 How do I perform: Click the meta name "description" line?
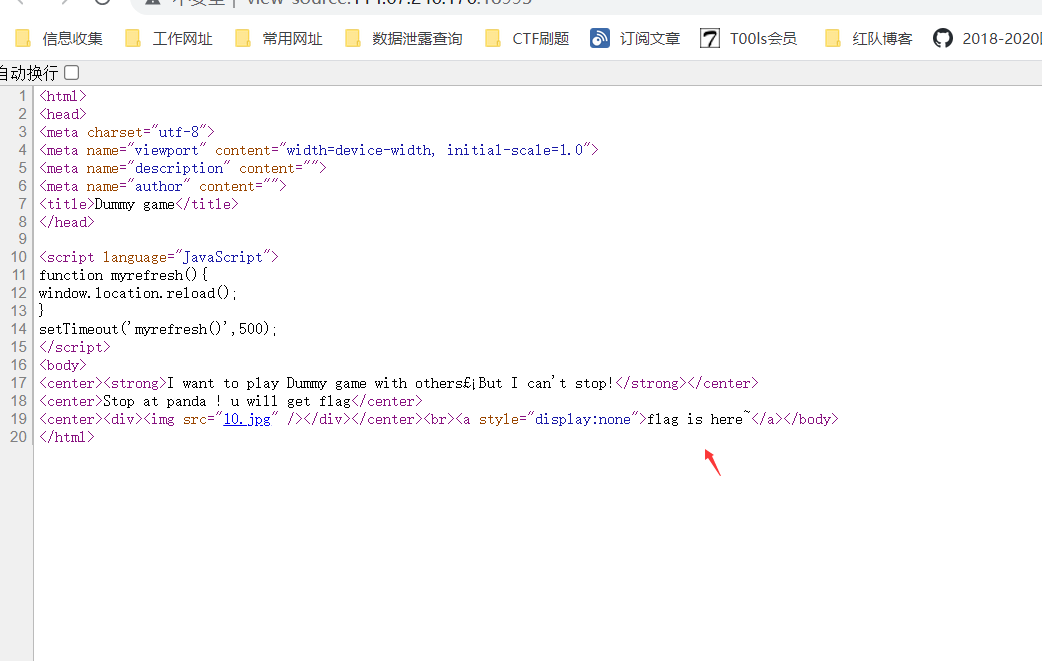coord(183,168)
